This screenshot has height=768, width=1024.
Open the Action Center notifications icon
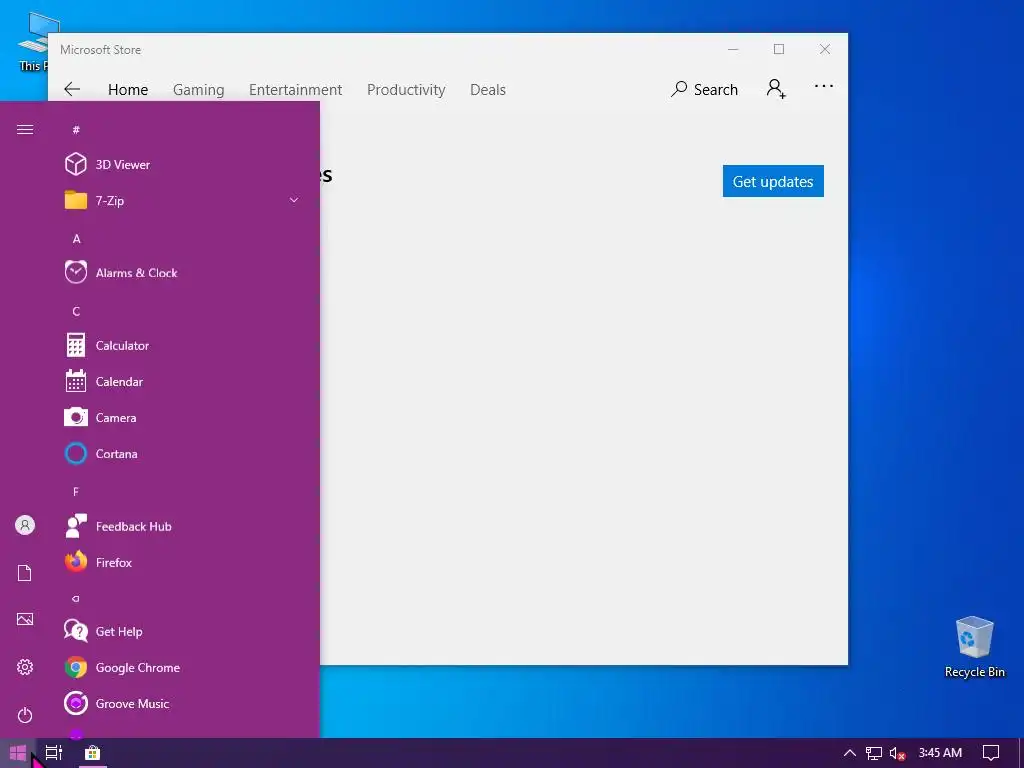(x=991, y=753)
